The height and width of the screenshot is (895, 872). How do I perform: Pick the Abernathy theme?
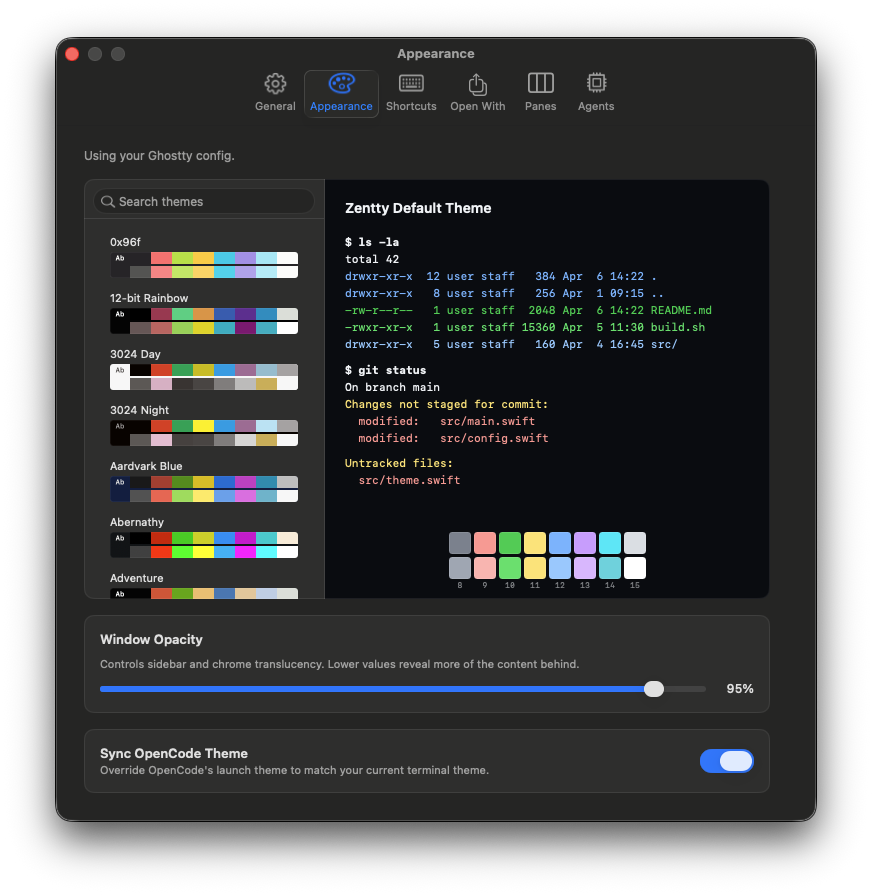pyautogui.click(x=204, y=537)
